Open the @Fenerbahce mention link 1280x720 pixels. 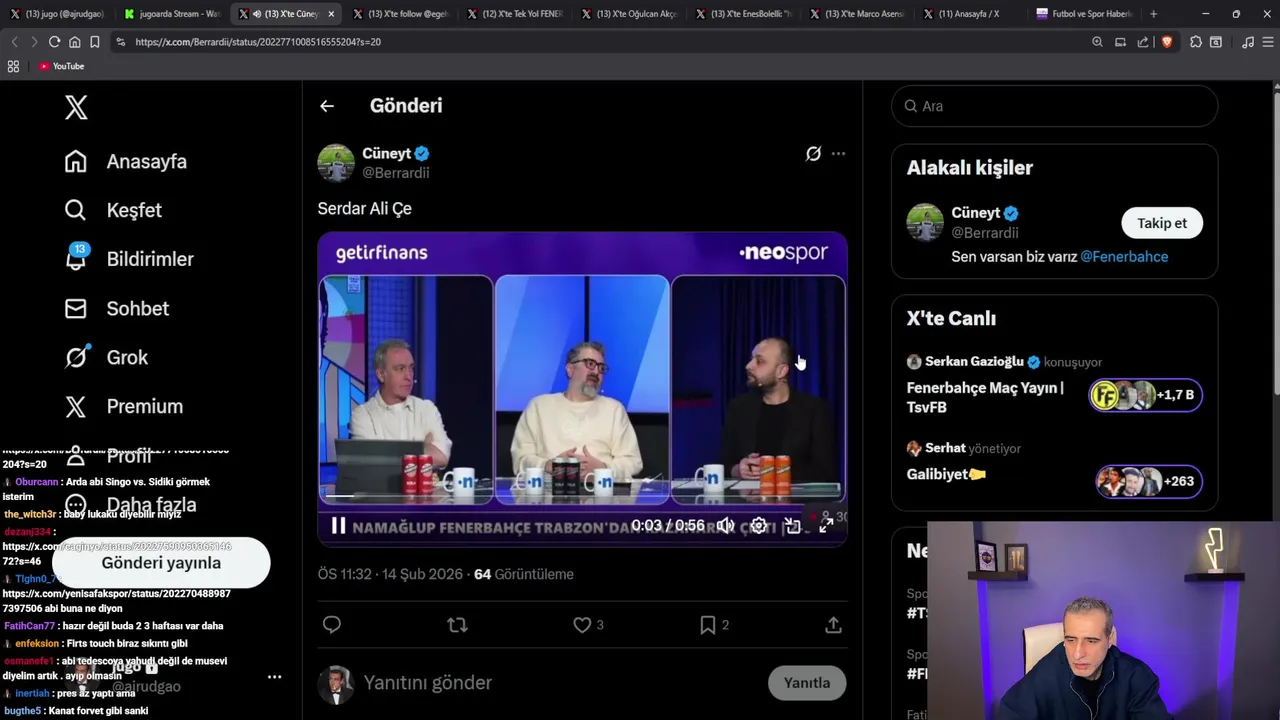click(x=1124, y=257)
